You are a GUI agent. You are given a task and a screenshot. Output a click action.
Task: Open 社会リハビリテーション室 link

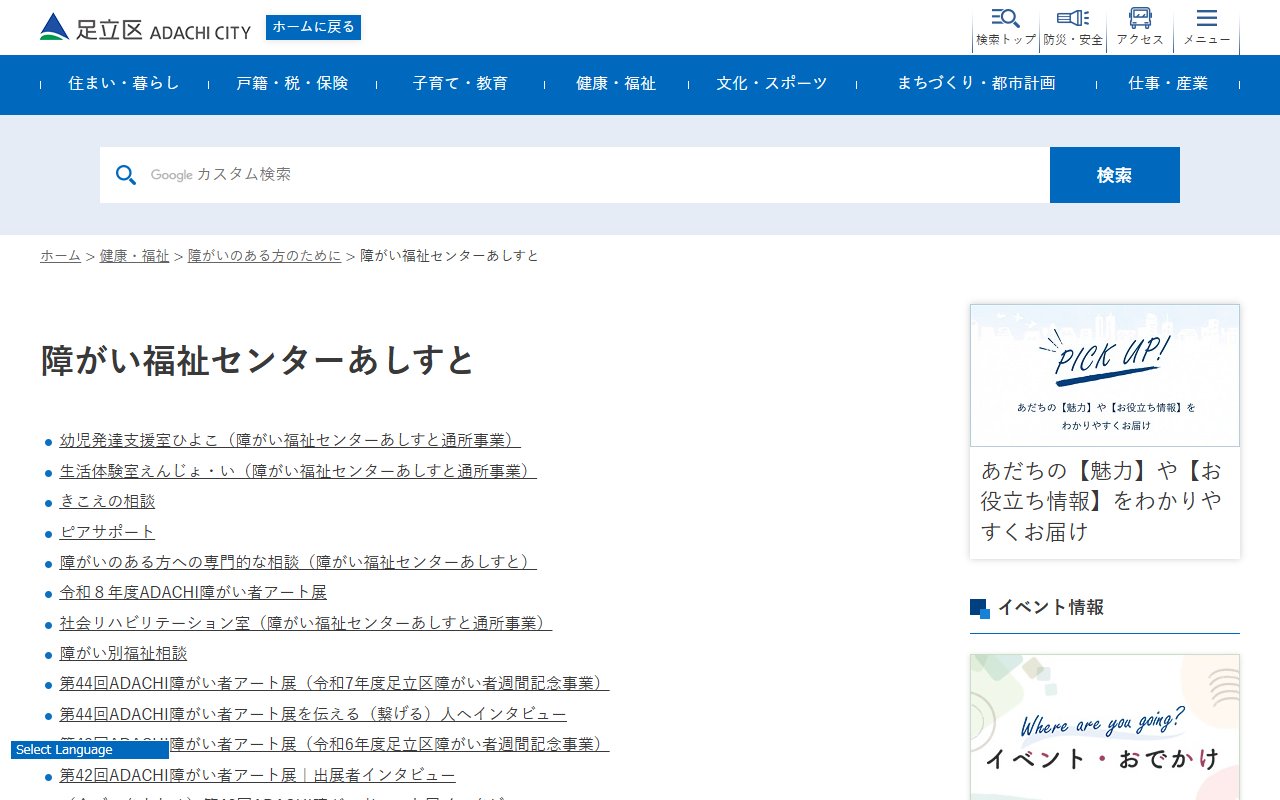[306, 623]
